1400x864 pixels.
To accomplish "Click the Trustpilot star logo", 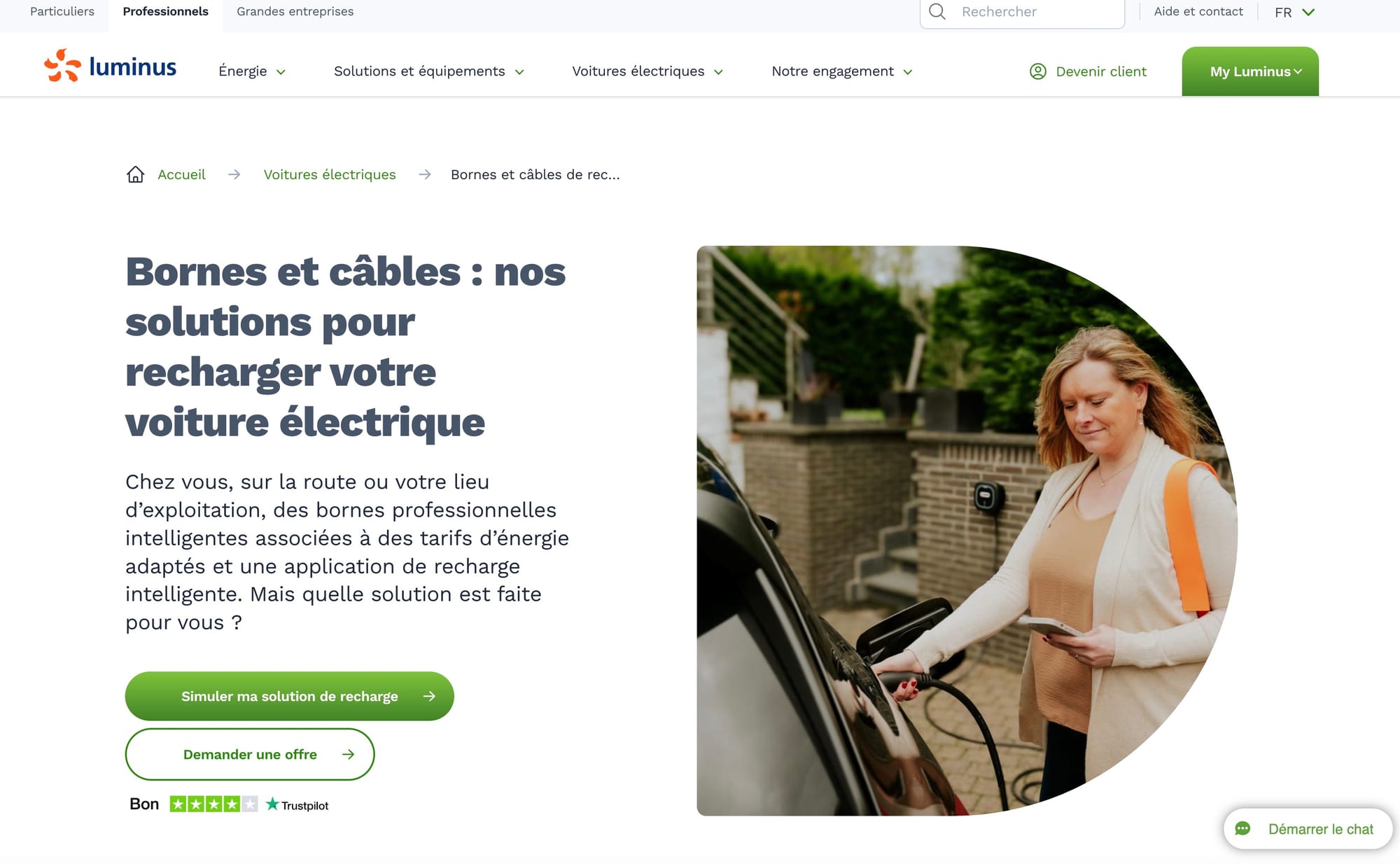I will [272, 804].
